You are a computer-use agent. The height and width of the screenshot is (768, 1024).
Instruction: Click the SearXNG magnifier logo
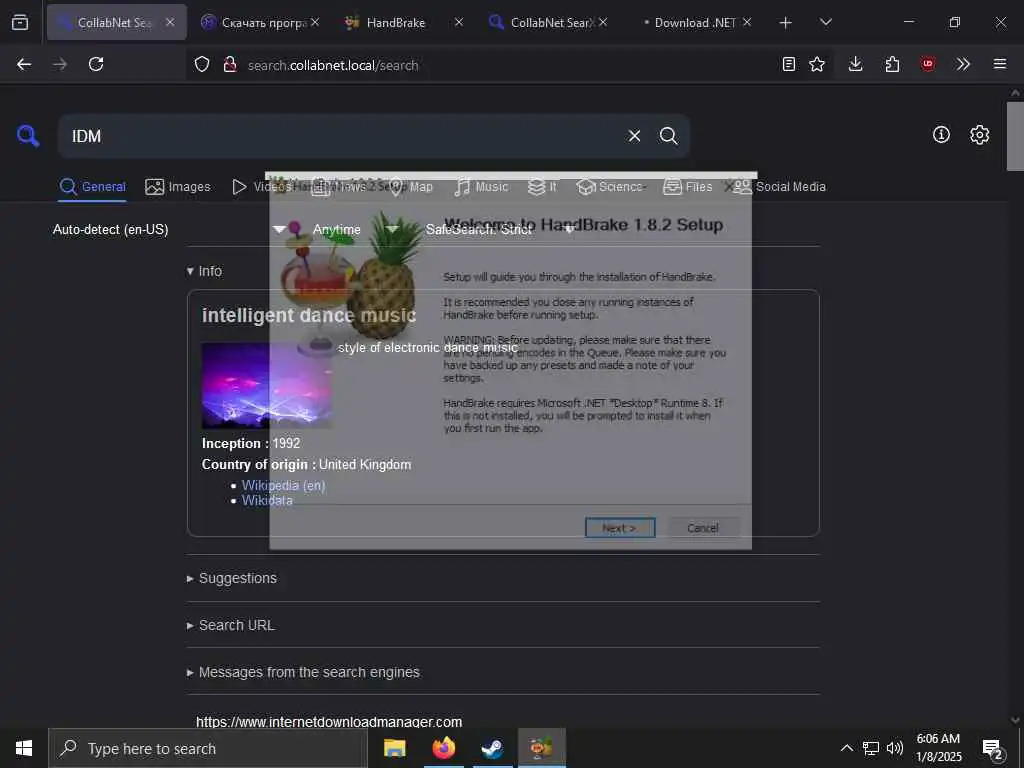coord(28,136)
